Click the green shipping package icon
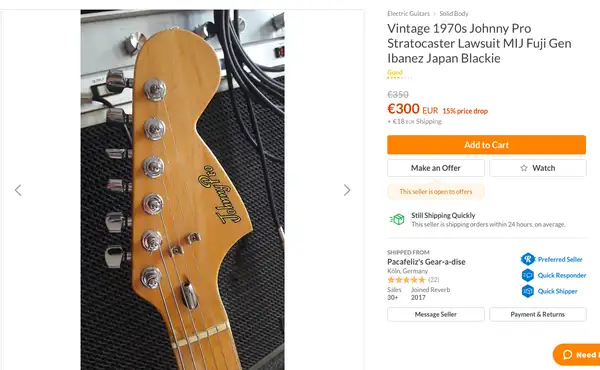The width and height of the screenshot is (600, 370). (x=397, y=219)
